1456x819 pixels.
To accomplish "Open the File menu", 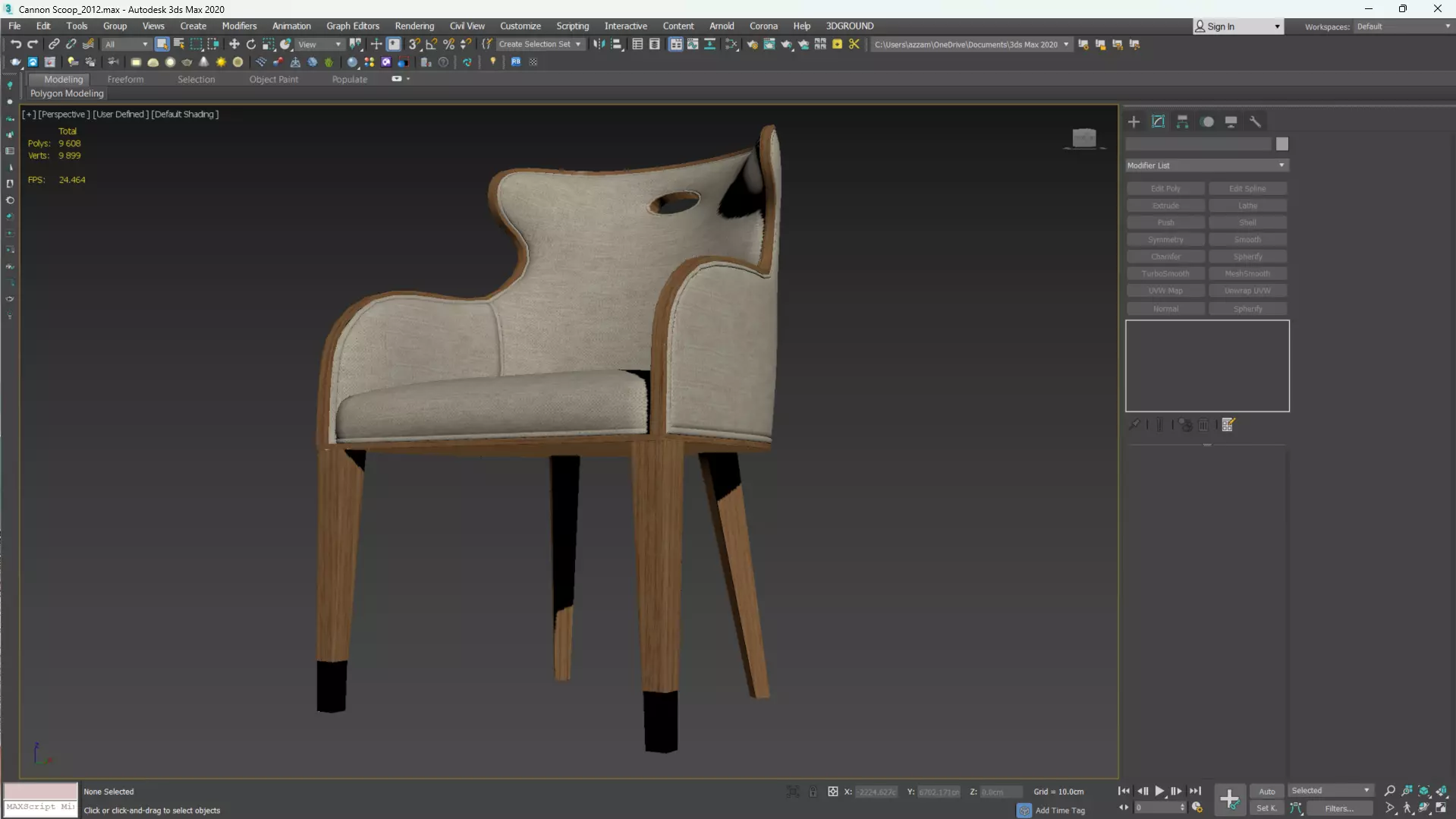I will 14,26.
